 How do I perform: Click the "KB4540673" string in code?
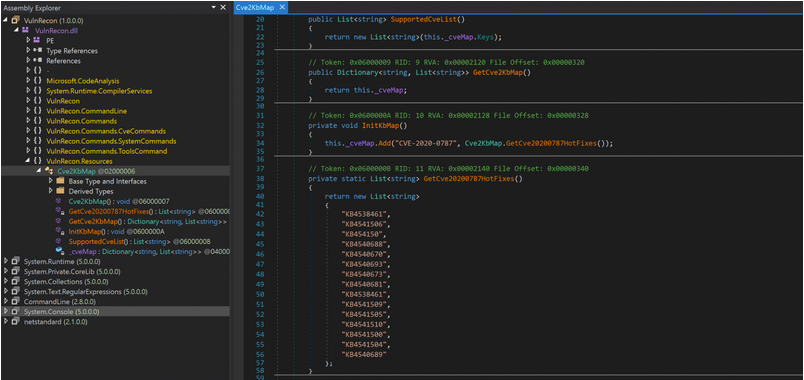point(365,274)
